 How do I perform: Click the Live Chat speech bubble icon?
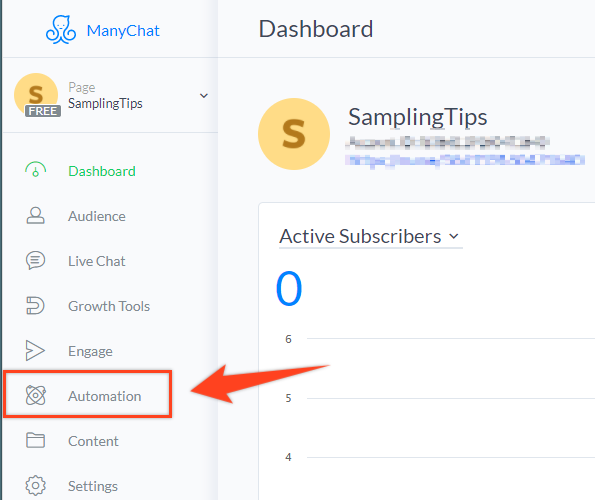click(35, 261)
